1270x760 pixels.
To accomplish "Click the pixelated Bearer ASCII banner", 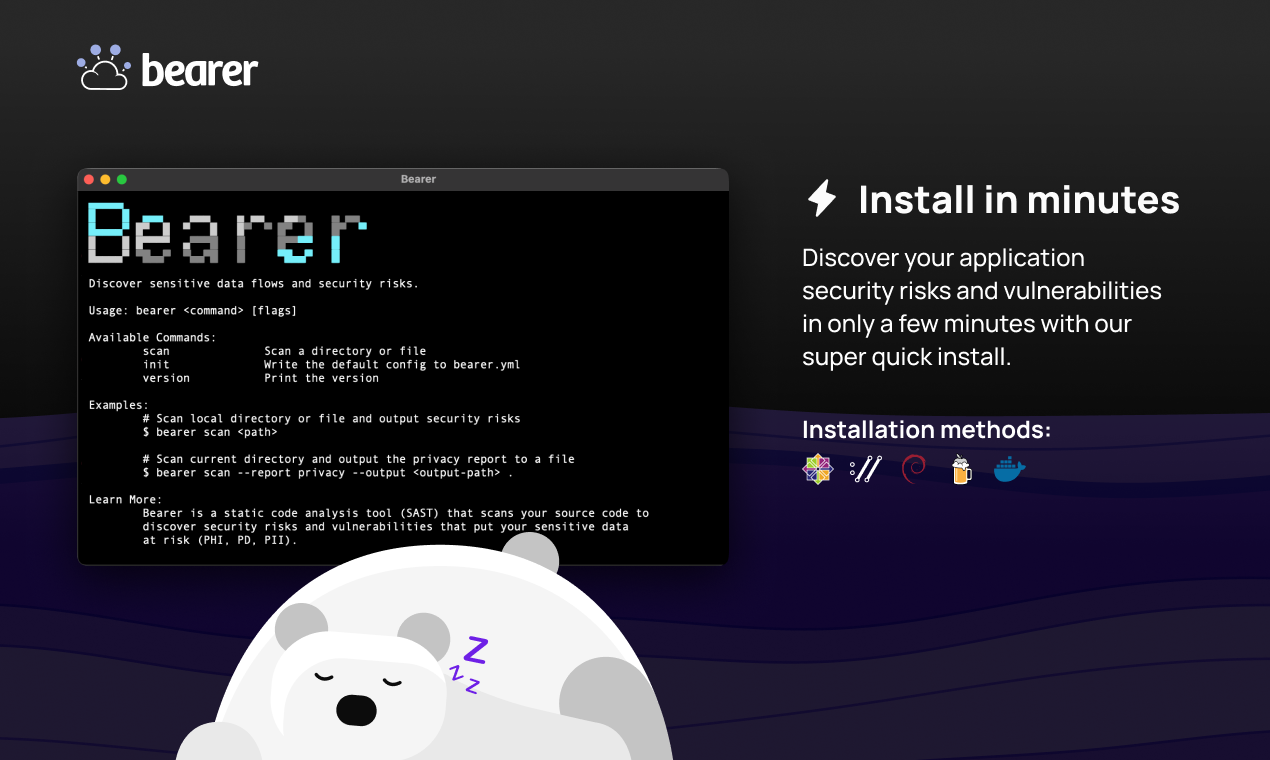I will click(x=228, y=233).
